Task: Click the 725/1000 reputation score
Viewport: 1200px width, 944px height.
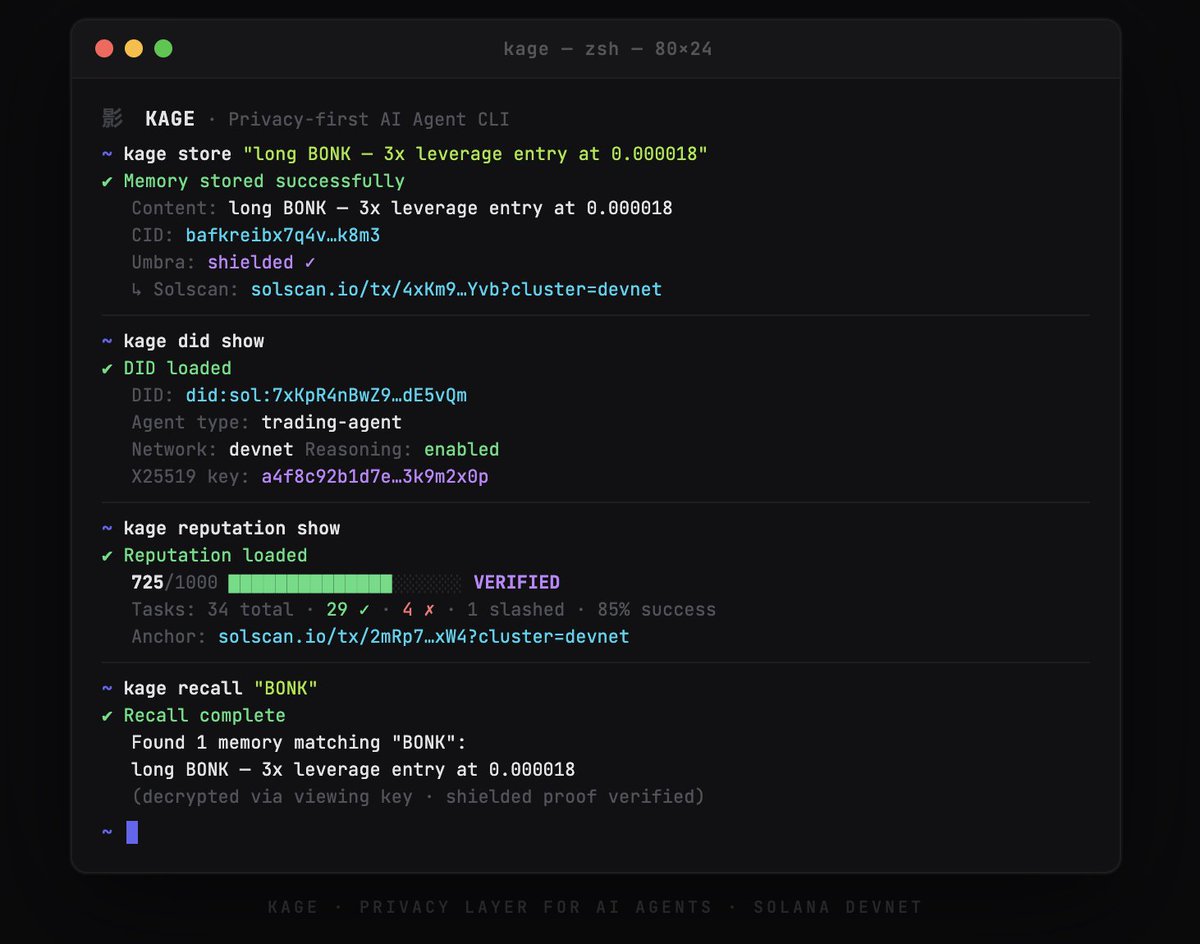Action: (174, 582)
